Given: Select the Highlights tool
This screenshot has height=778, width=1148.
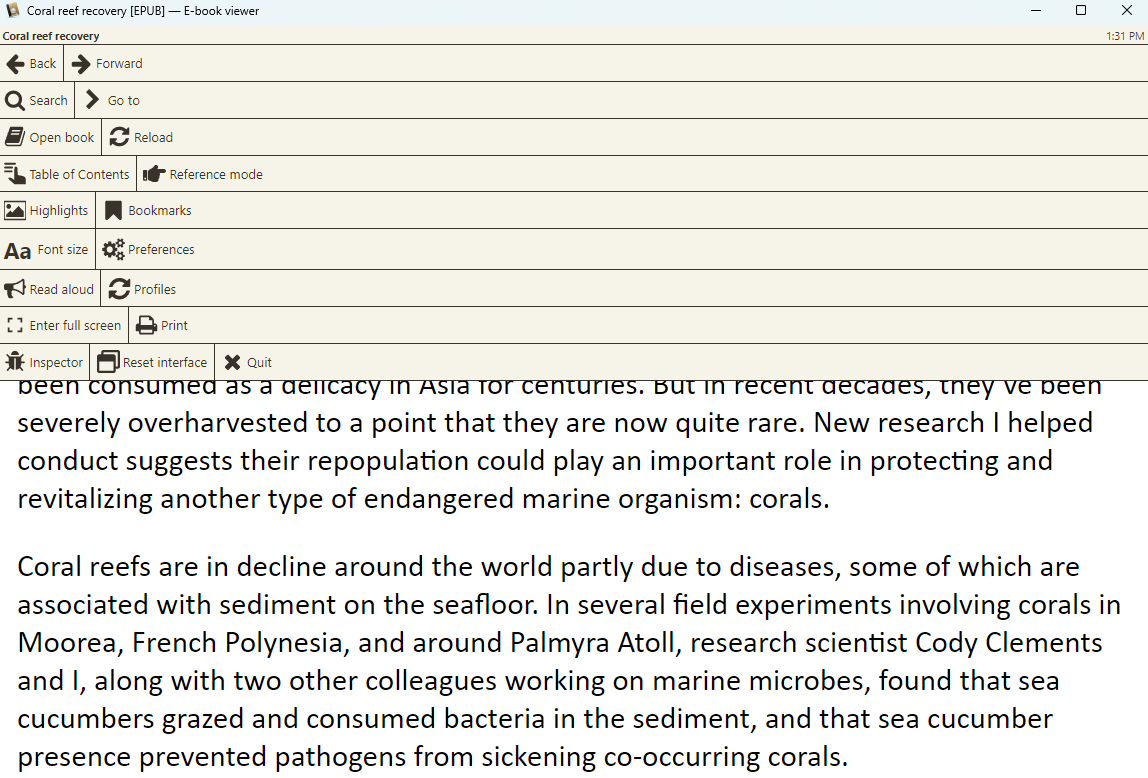Looking at the screenshot, I should (46, 210).
